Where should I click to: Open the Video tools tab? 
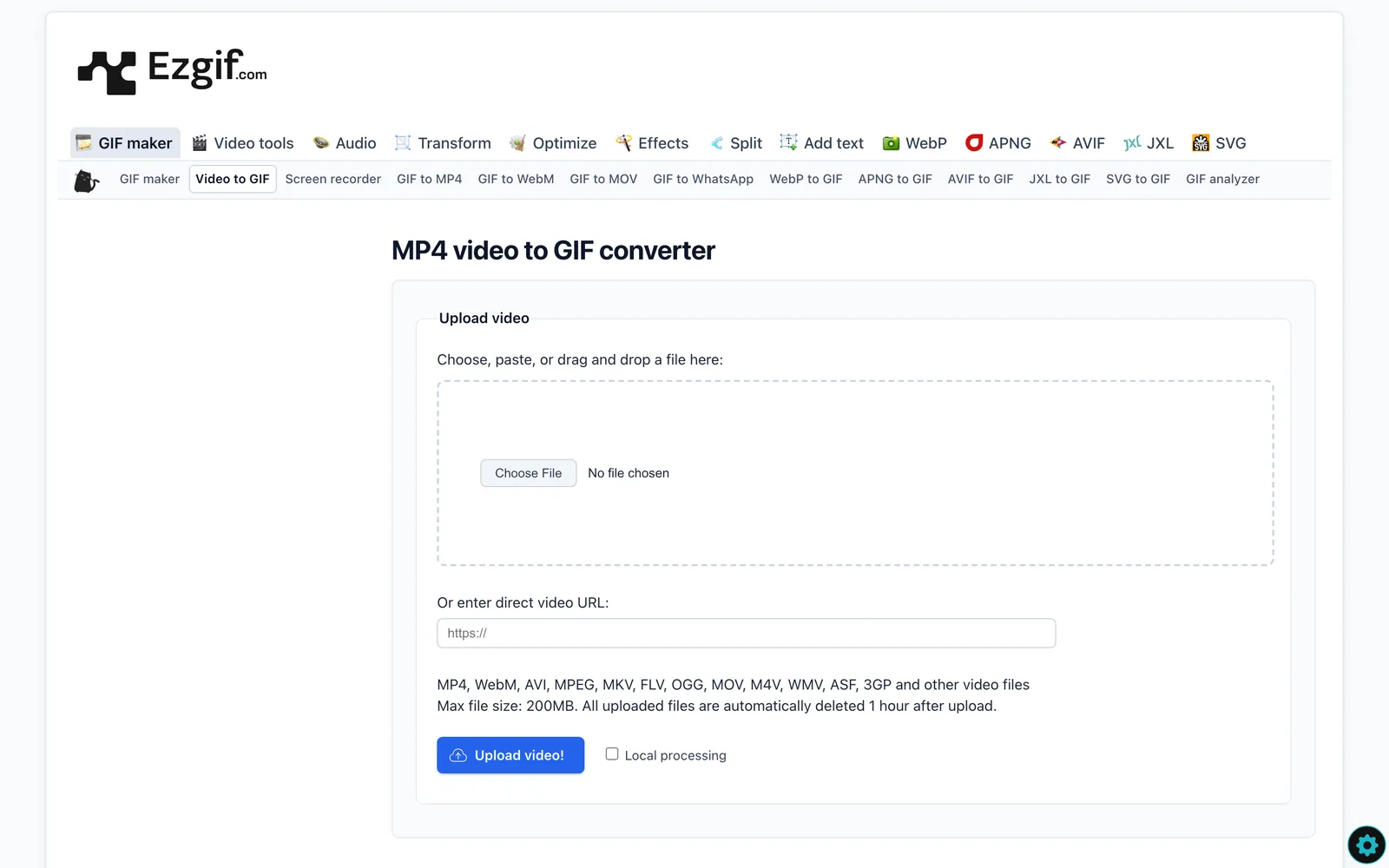[243, 143]
